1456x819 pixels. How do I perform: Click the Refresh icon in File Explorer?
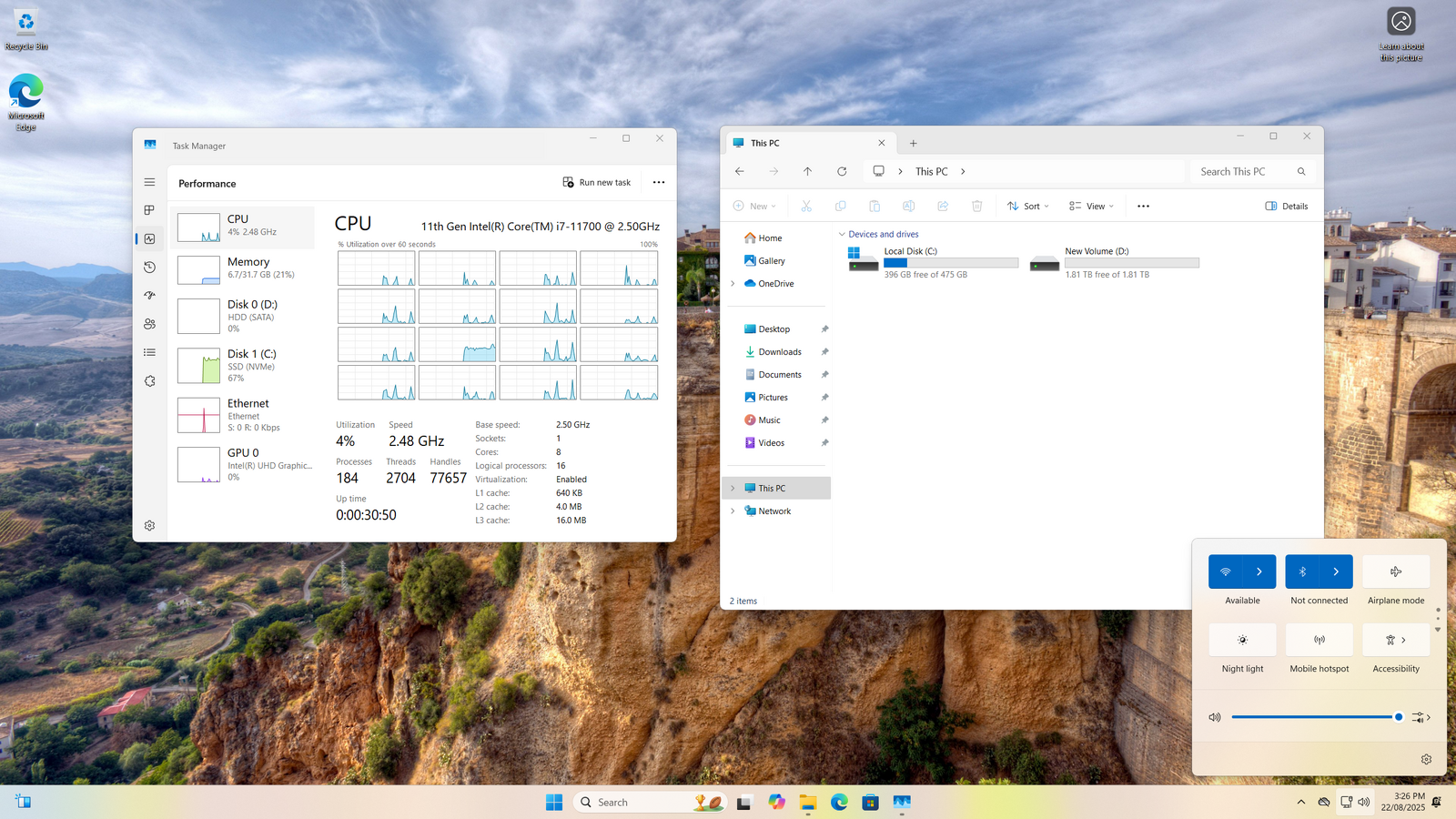point(842,171)
